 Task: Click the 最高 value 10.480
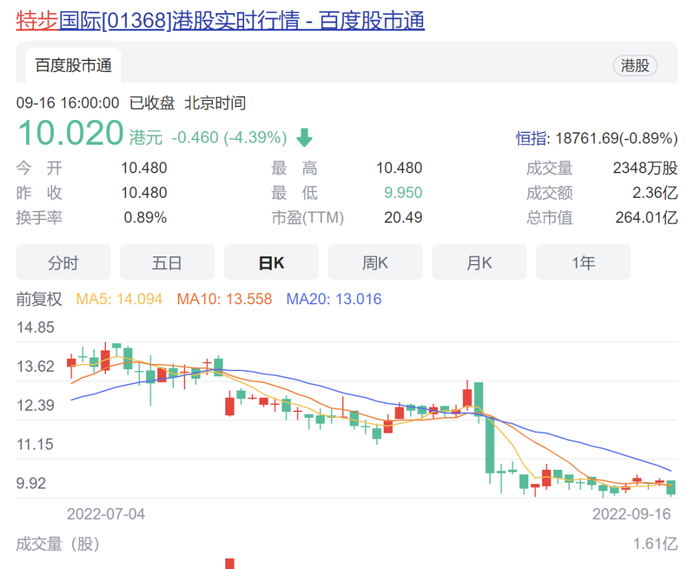tap(399, 168)
